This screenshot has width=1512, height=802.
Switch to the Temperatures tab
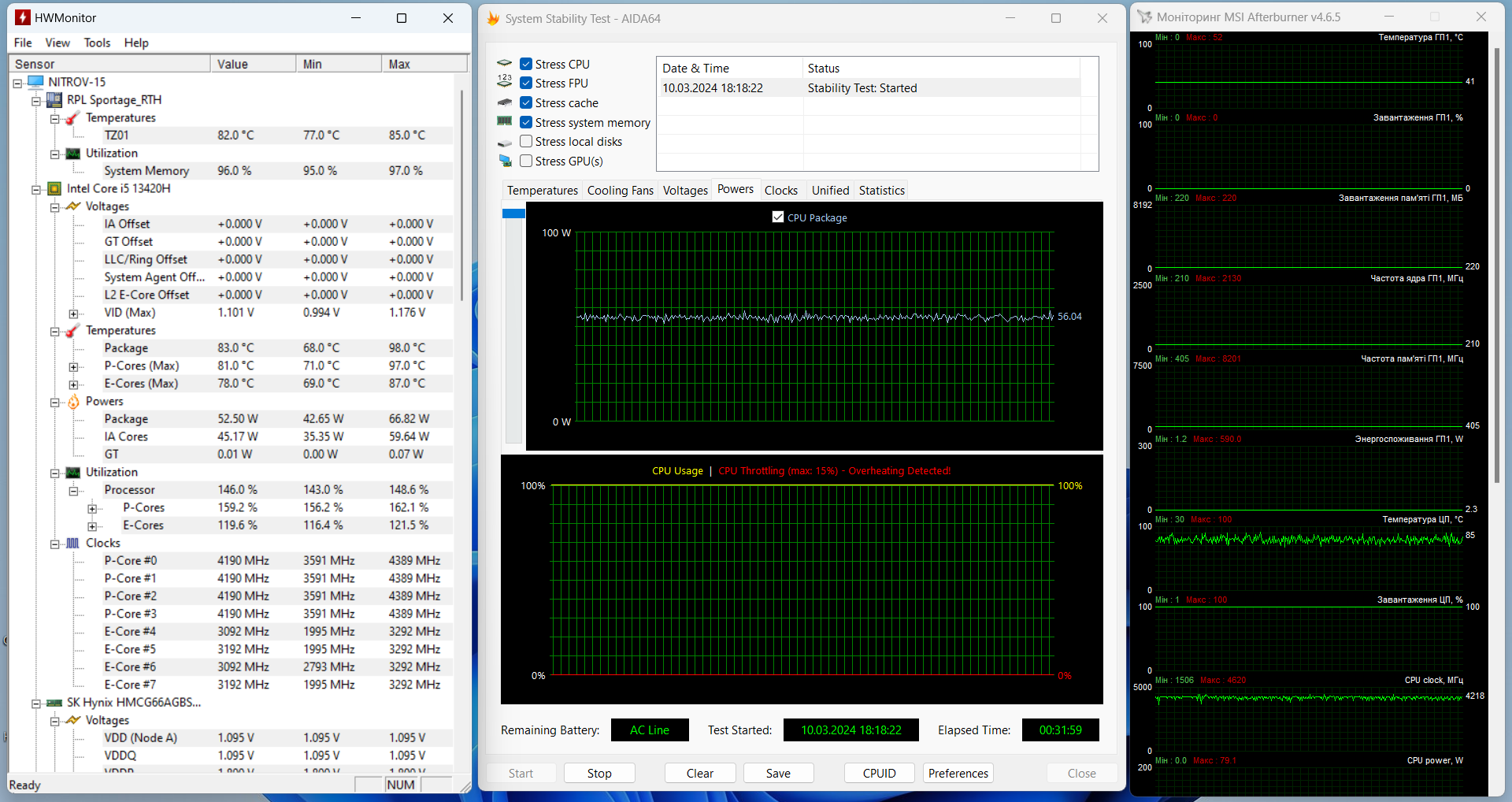pyautogui.click(x=542, y=191)
